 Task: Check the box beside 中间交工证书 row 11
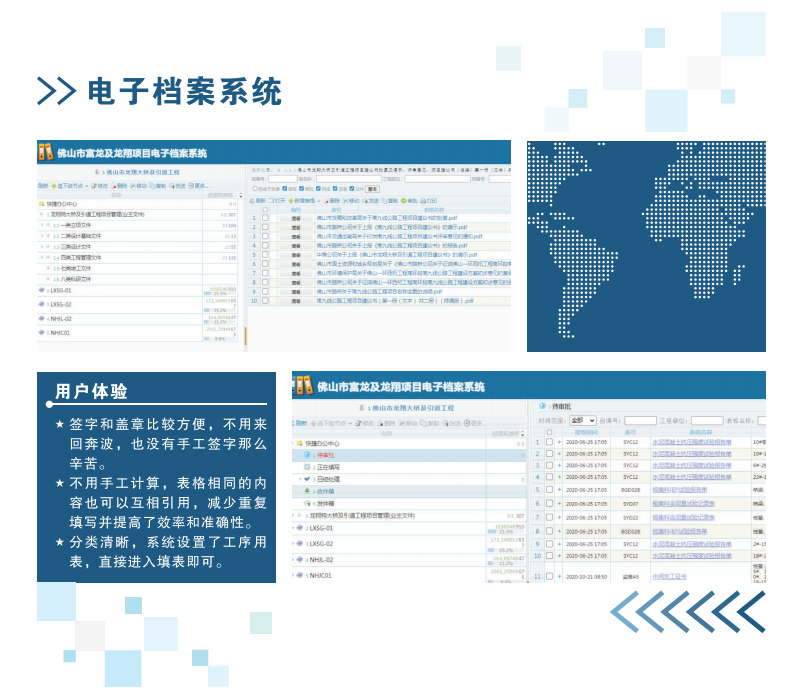(549, 576)
